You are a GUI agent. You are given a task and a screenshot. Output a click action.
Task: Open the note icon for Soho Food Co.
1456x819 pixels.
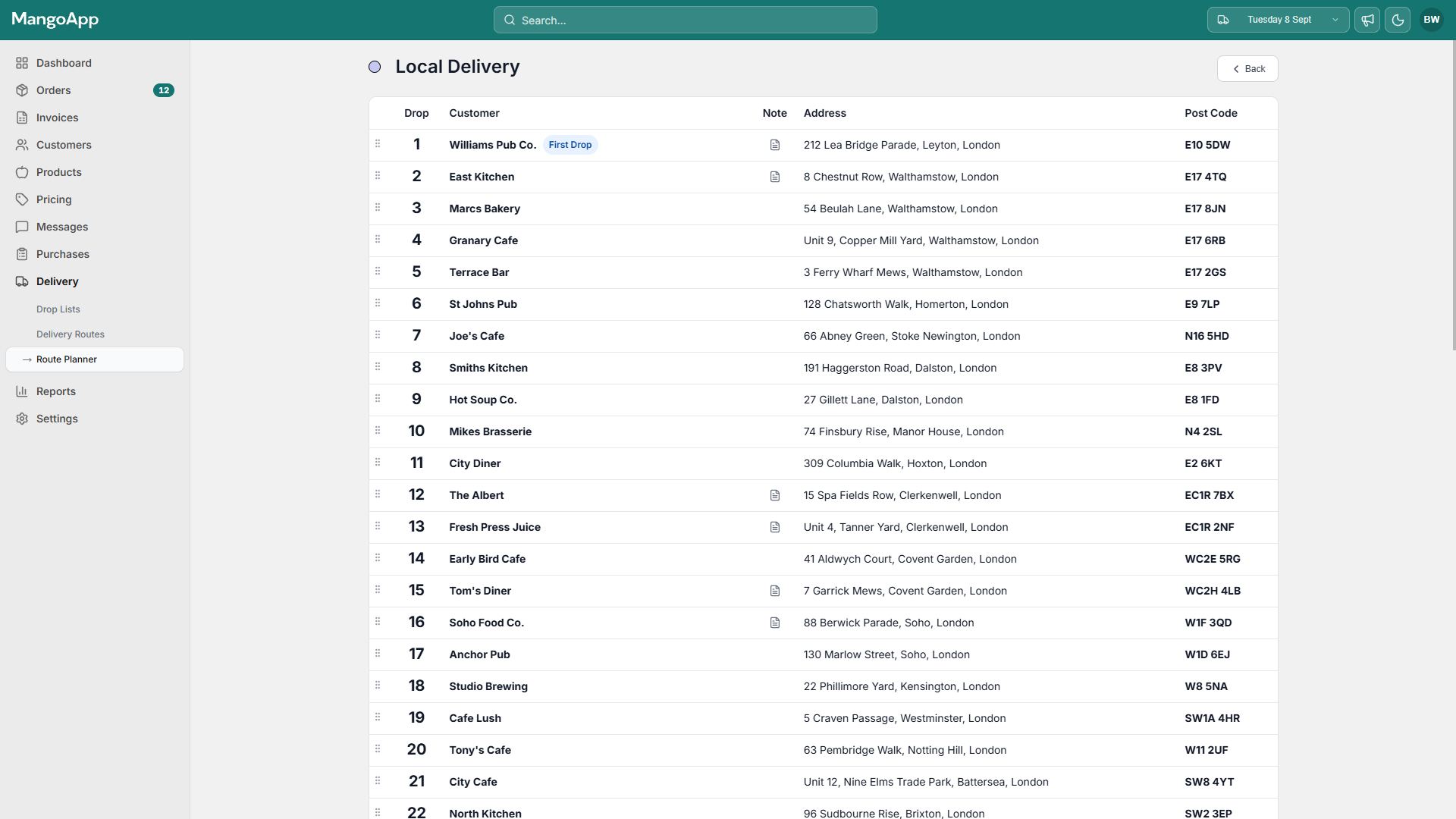[x=774, y=623]
